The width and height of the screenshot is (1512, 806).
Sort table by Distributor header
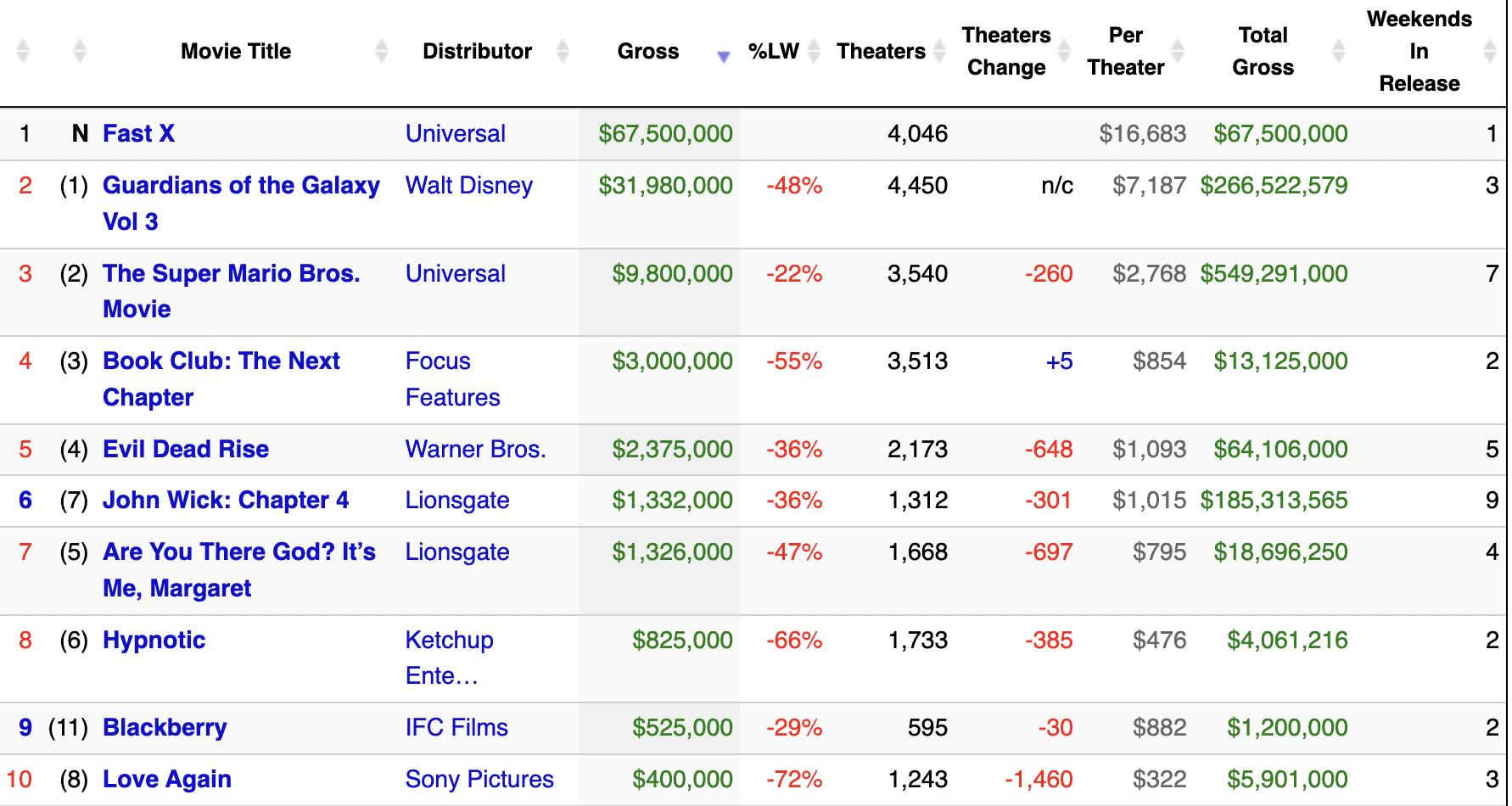tap(478, 52)
